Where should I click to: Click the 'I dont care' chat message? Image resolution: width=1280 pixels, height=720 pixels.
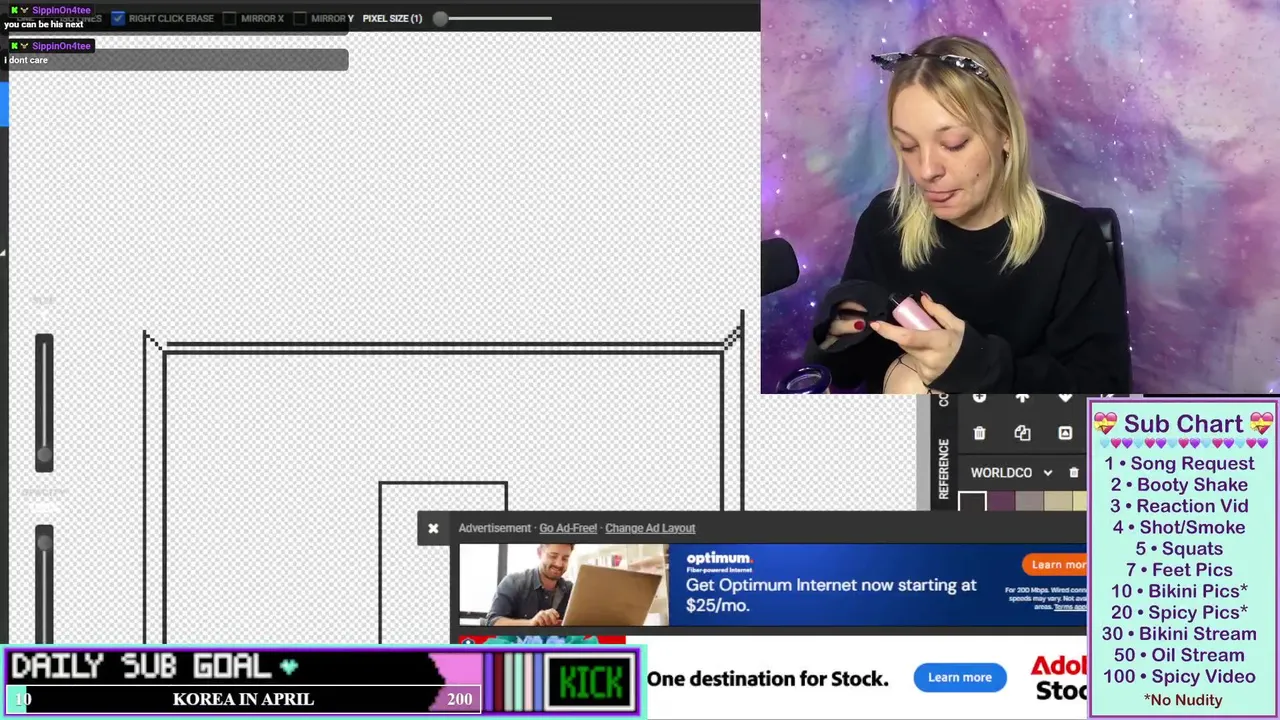pos(26,60)
